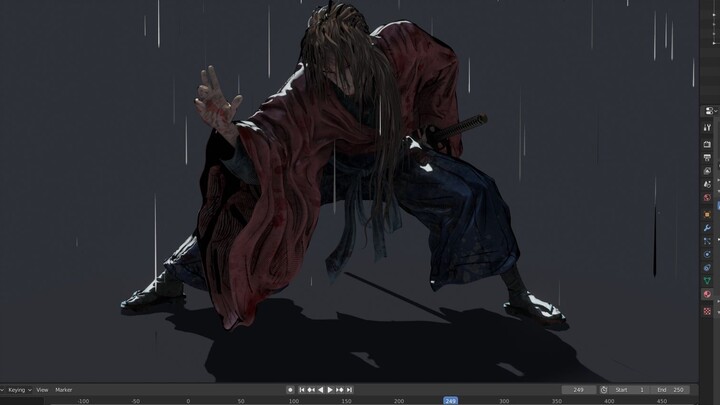The width and height of the screenshot is (720, 405).
Task: Open the timeline View menu
Action: (42, 390)
